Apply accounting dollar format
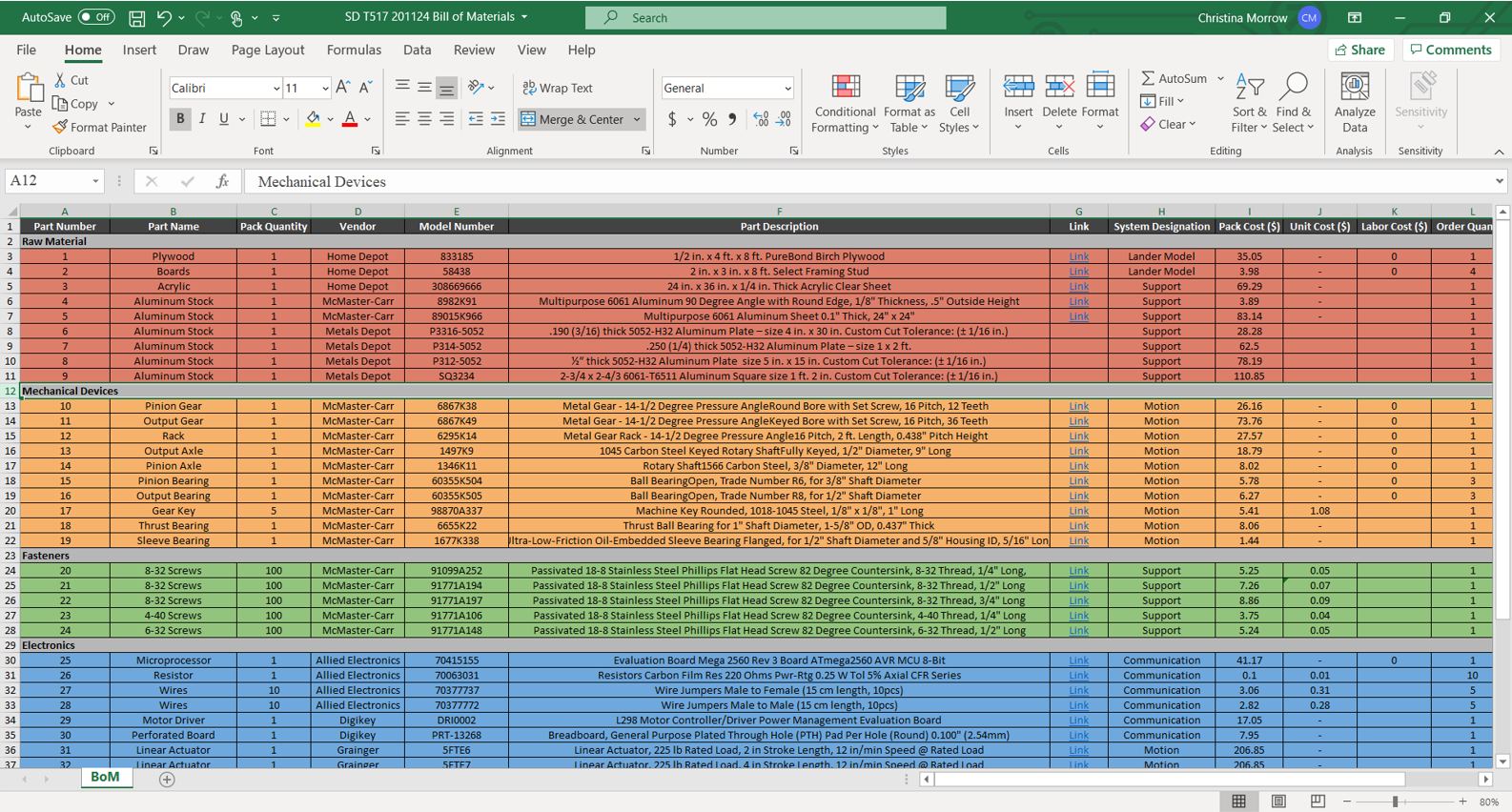Screen dimensions: 1512x812 672,119
